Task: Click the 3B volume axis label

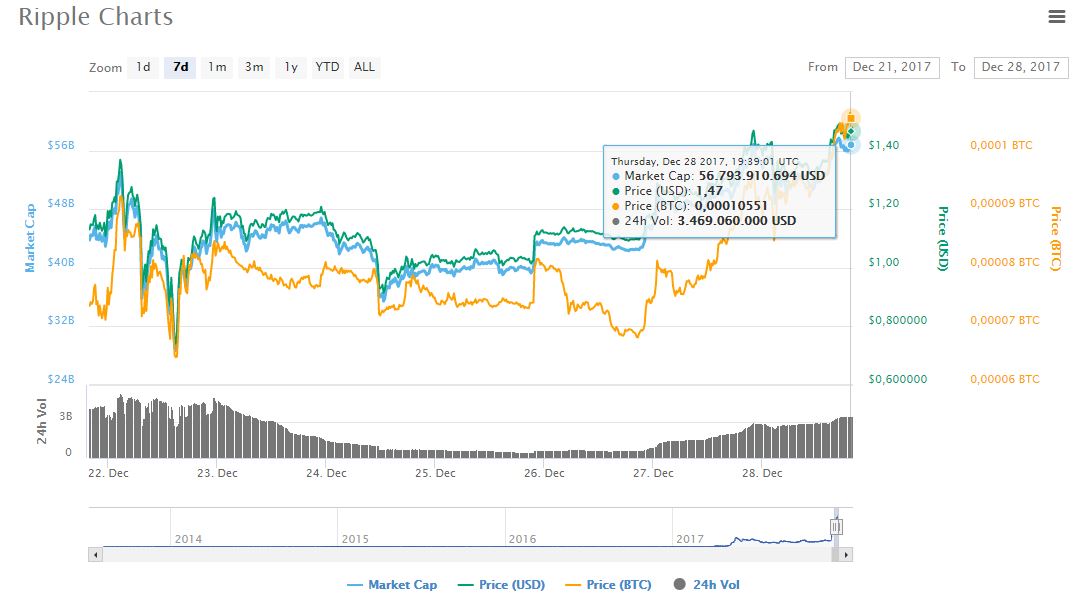Action: [x=65, y=417]
